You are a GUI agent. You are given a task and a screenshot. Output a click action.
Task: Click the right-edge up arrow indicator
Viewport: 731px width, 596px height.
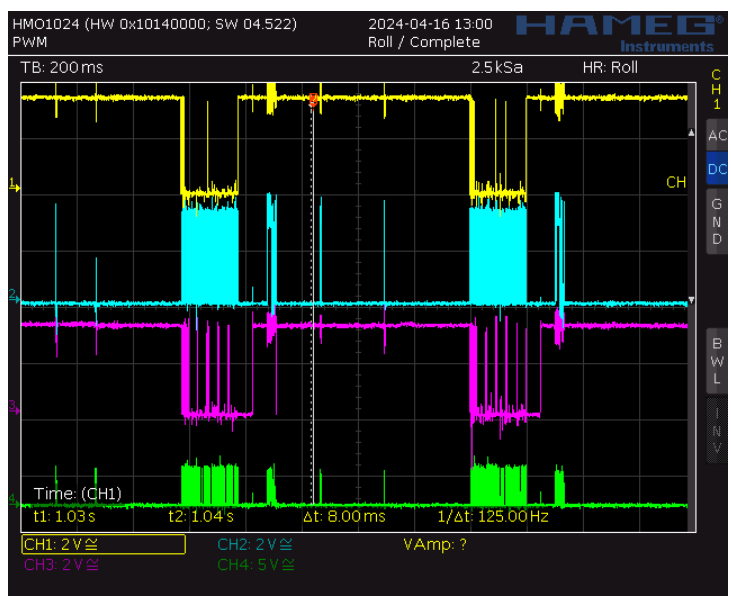[x=690, y=132]
